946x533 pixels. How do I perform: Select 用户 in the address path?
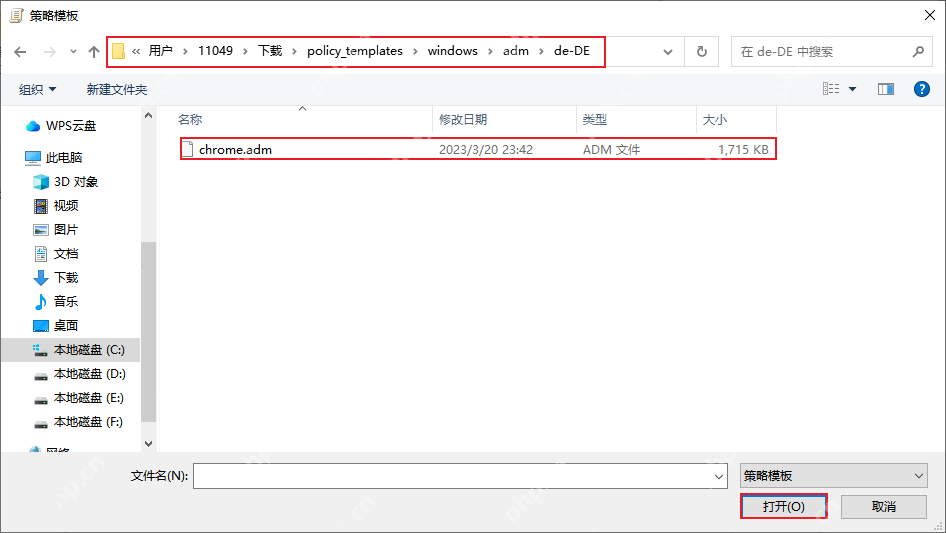tap(160, 51)
